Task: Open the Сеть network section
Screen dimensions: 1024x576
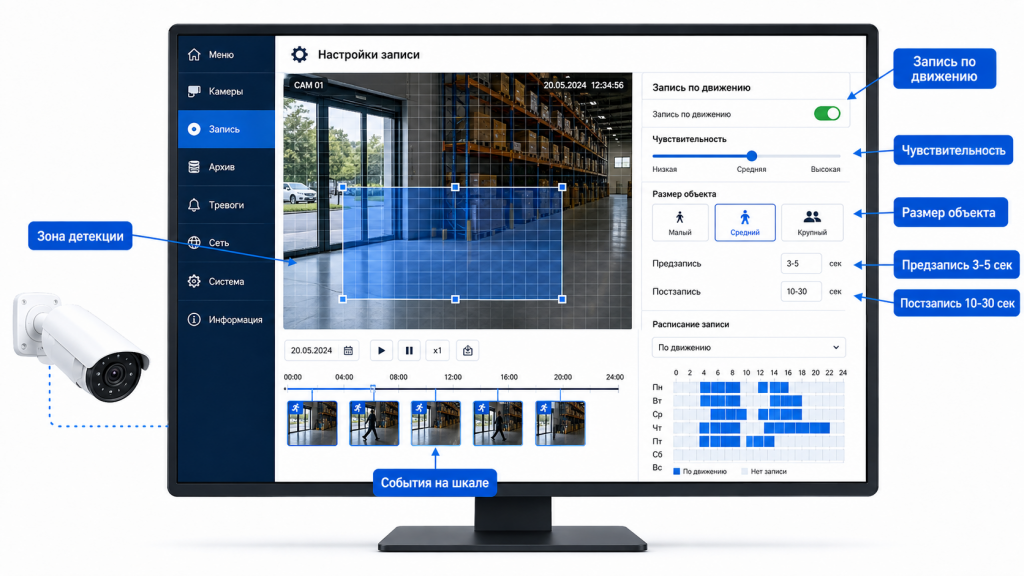Action: coord(226,243)
